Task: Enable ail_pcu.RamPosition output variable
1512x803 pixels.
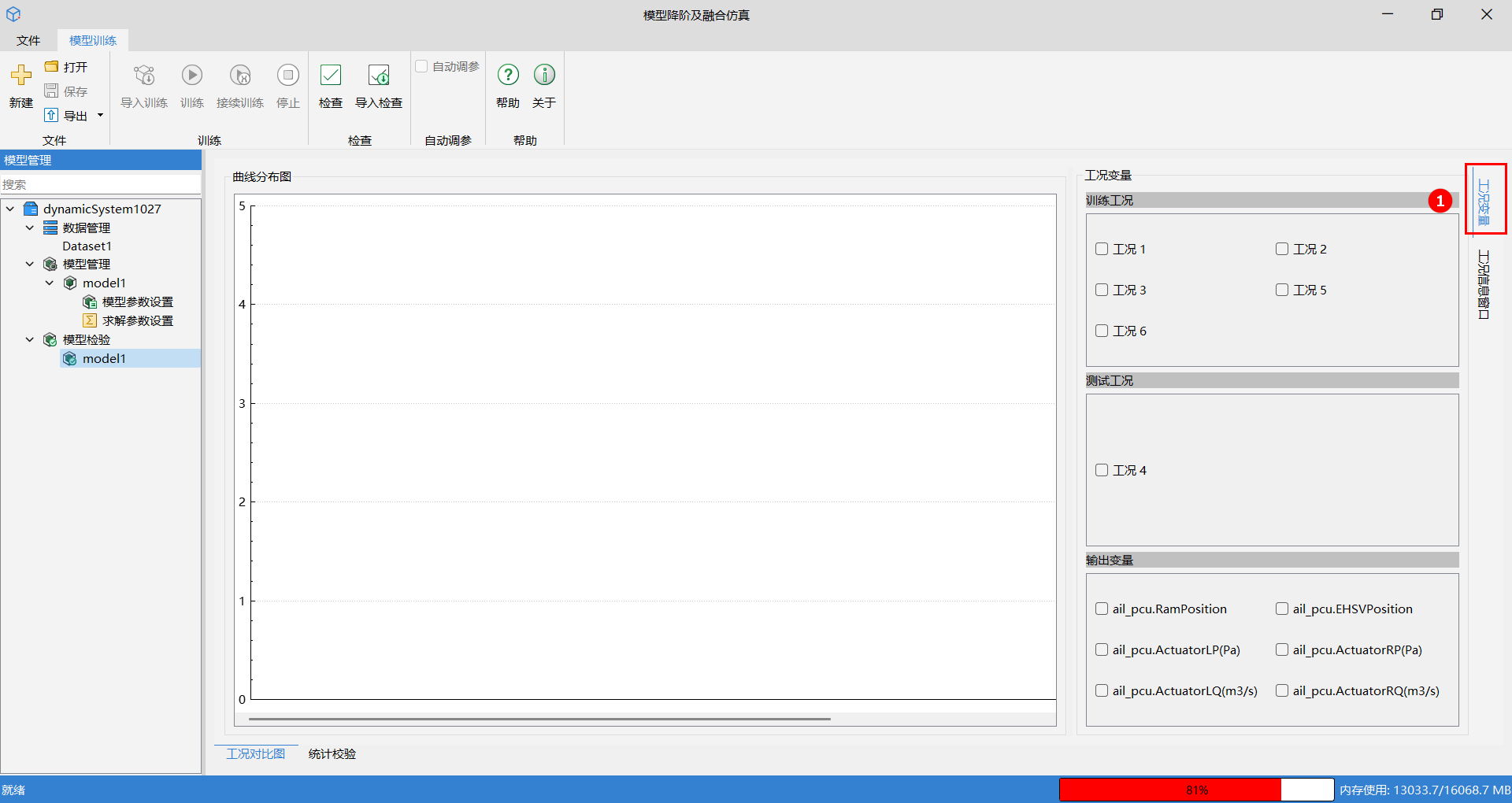Action: point(1102,609)
